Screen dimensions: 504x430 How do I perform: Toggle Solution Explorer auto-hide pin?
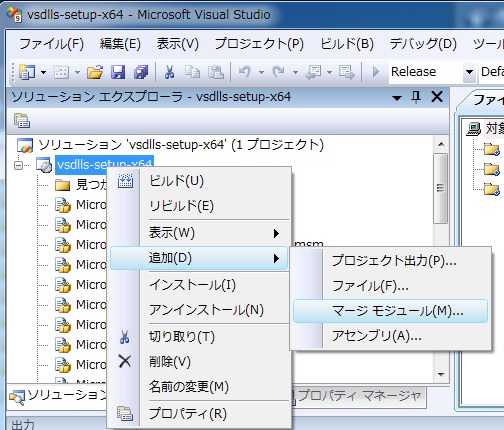pos(416,97)
